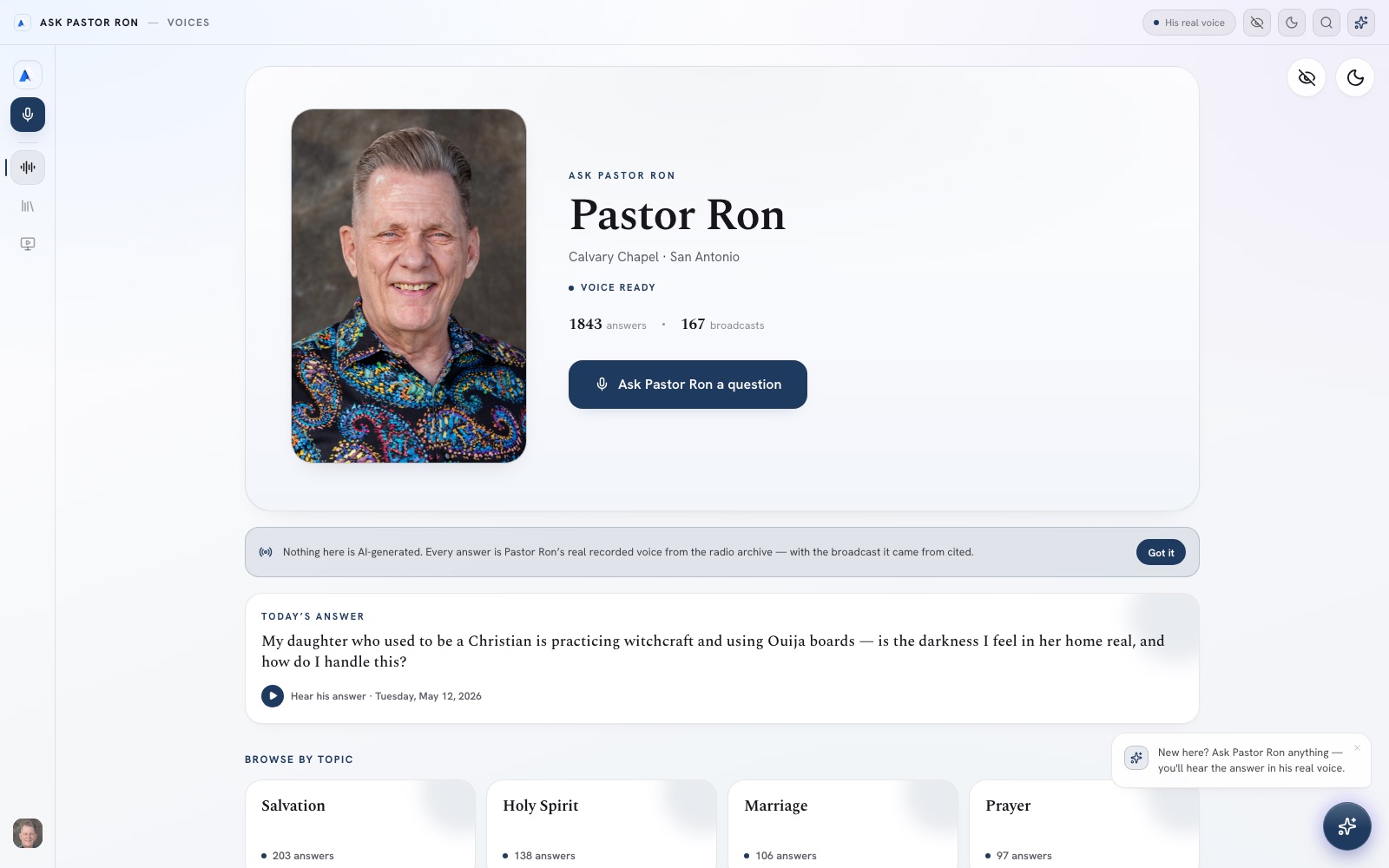Viewport: 1389px width, 868px height.
Task: Click the His real voice pill
Action: [x=1189, y=23]
